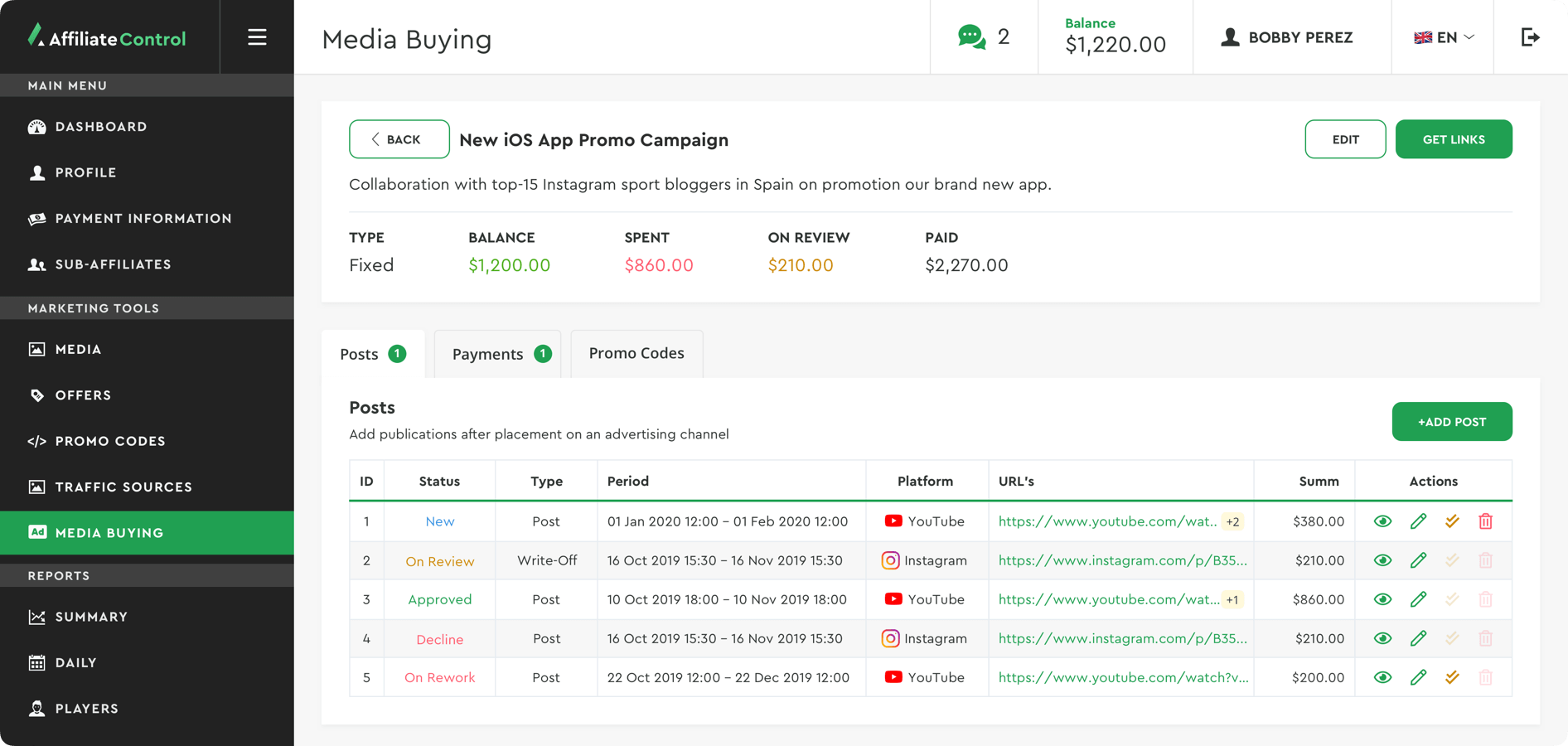
Task: Approve post 5 with checkmark icon
Action: coord(1452,677)
